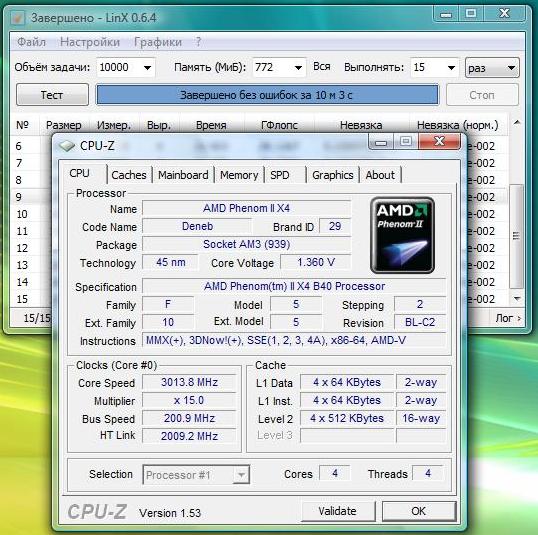Open the раз units dropdown

coord(492,68)
